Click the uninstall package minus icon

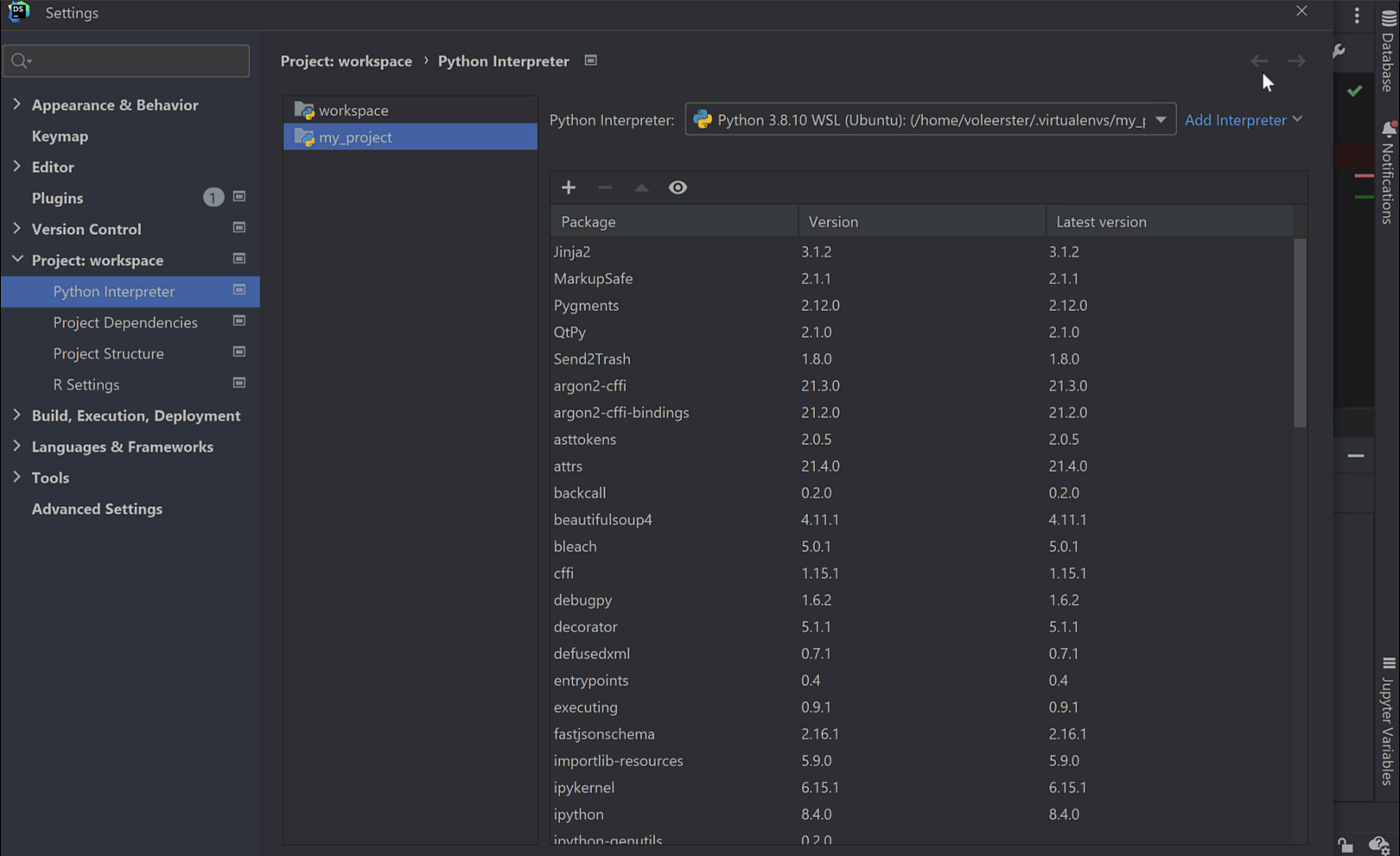click(x=605, y=187)
